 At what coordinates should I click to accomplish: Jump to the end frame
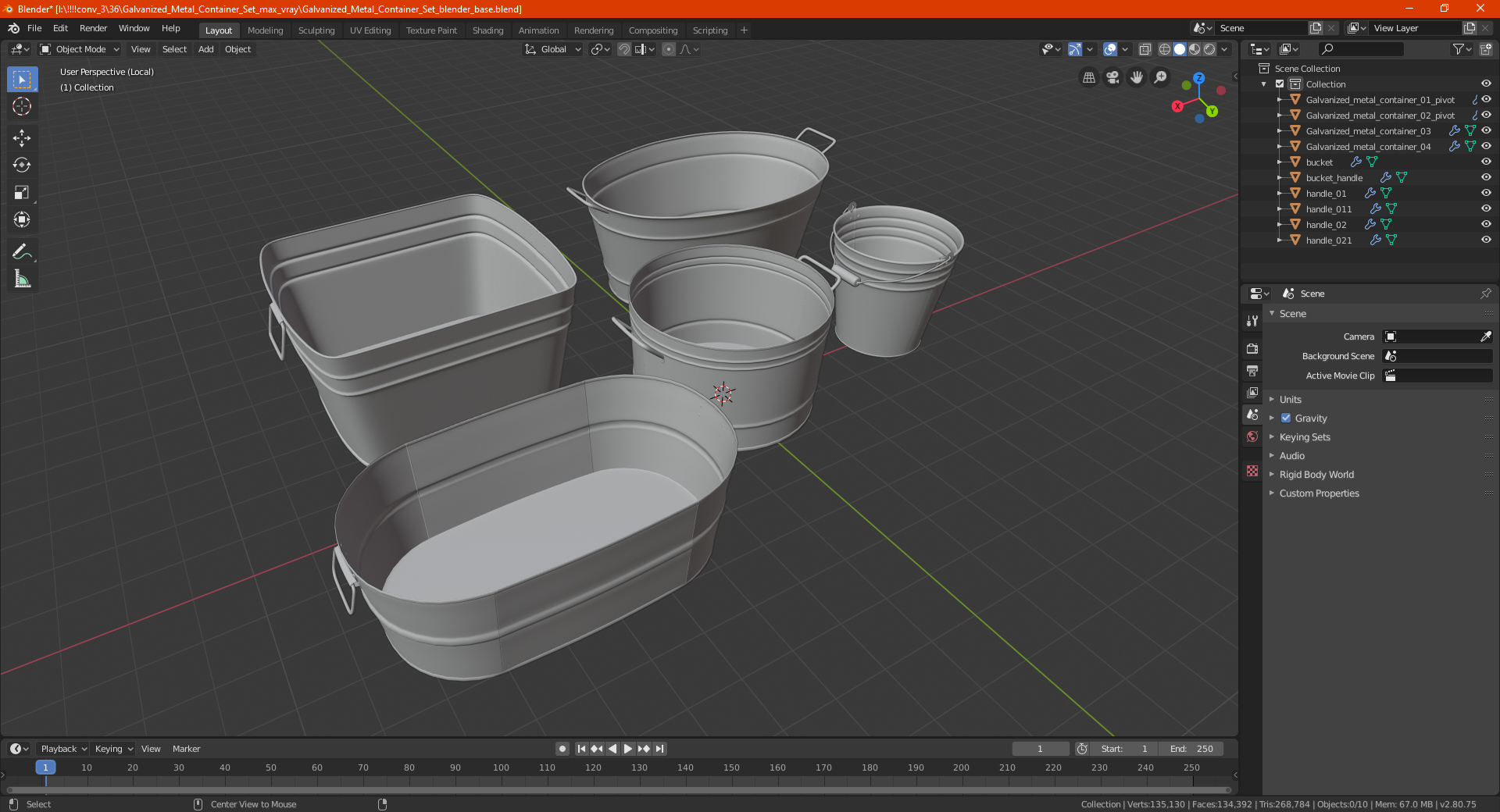pos(660,749)
